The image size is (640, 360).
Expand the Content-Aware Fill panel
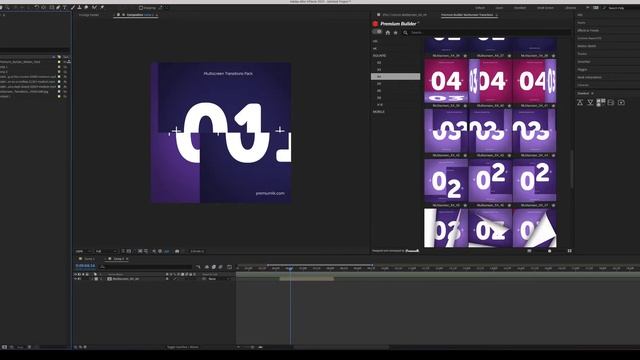(x=589, y=38)
